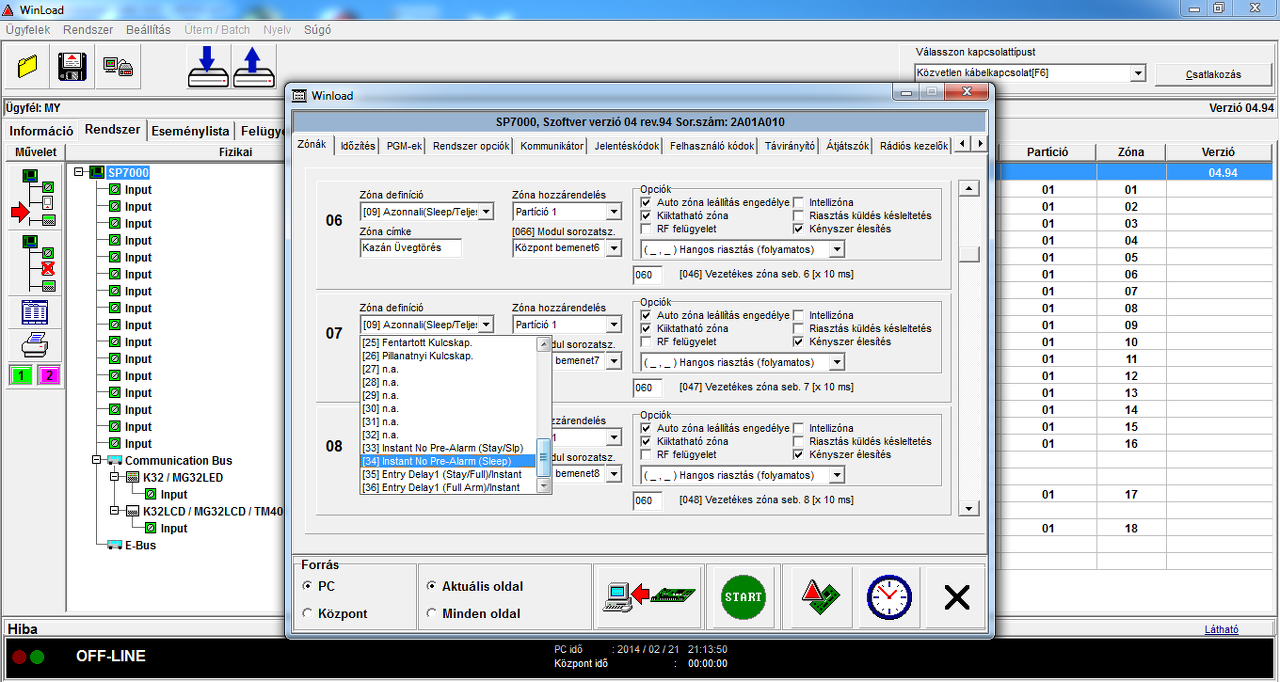This screenshot has width=1280, height=682.
Task: Open the table view icon under Művelet
Action: [x=34, y=312]
